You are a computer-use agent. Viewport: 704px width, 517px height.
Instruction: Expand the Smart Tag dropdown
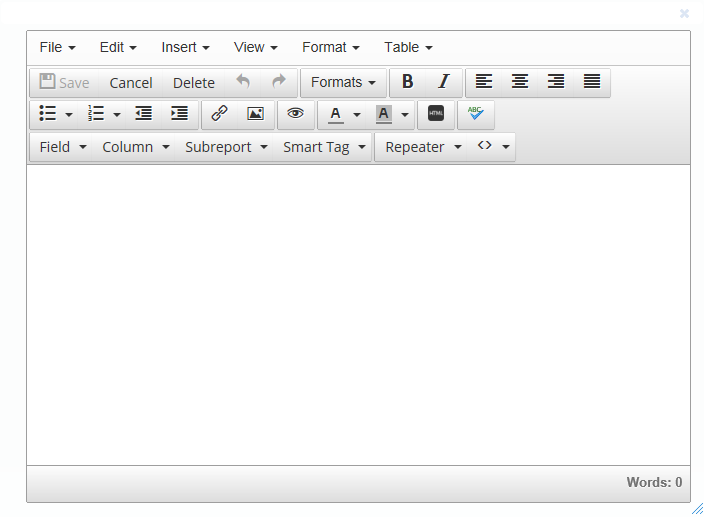click(x=325, y=147)
